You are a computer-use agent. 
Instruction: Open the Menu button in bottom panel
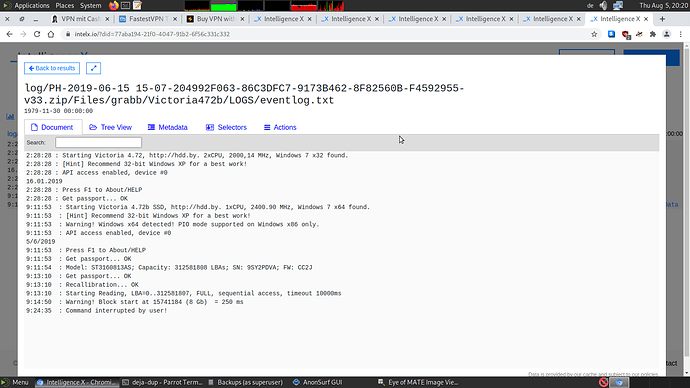(x=15, y=382)
